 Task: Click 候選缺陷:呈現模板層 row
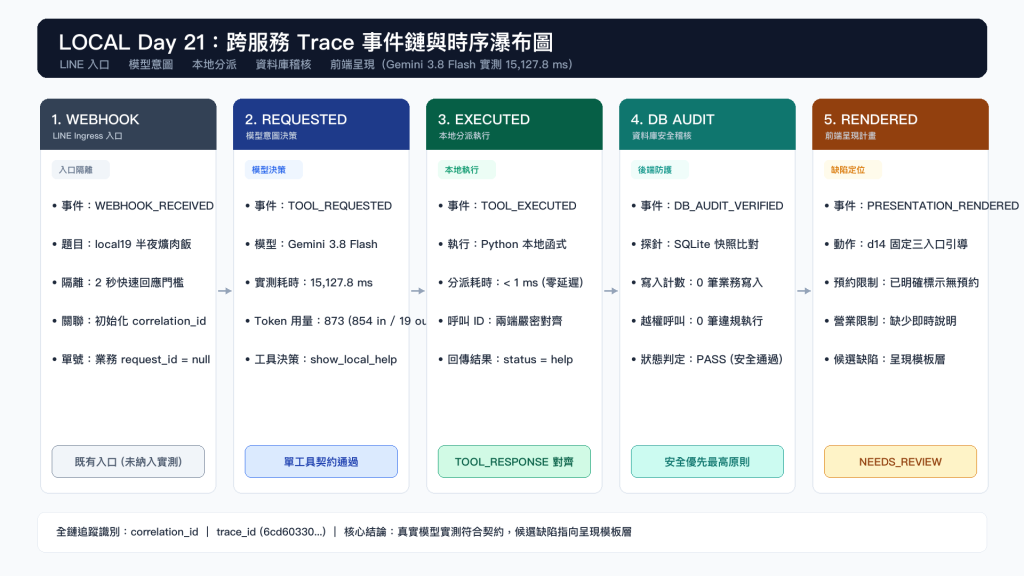pyautogui.click(x=885, y=359)
